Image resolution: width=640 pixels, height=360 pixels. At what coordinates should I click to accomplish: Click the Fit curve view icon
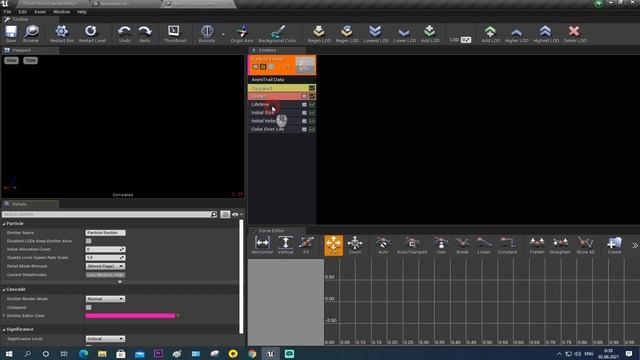tap(306, 245)
